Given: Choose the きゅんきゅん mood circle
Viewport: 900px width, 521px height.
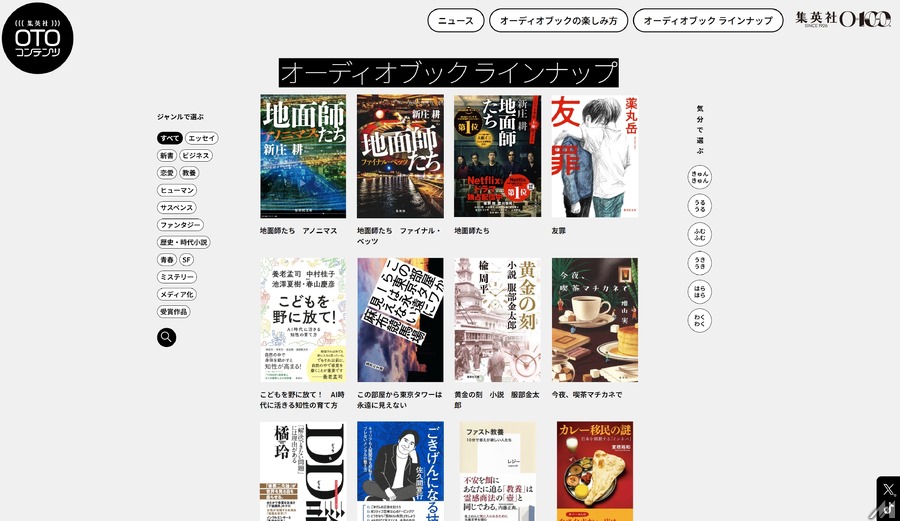Looking at the screenshot, I should click(700, 177).
